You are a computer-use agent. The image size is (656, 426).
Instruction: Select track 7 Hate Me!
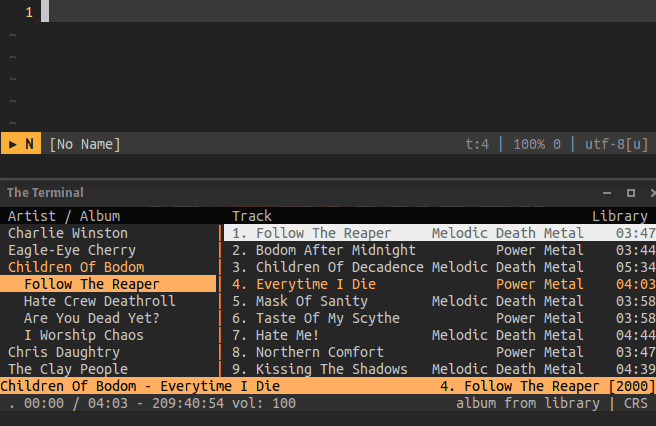440,335
